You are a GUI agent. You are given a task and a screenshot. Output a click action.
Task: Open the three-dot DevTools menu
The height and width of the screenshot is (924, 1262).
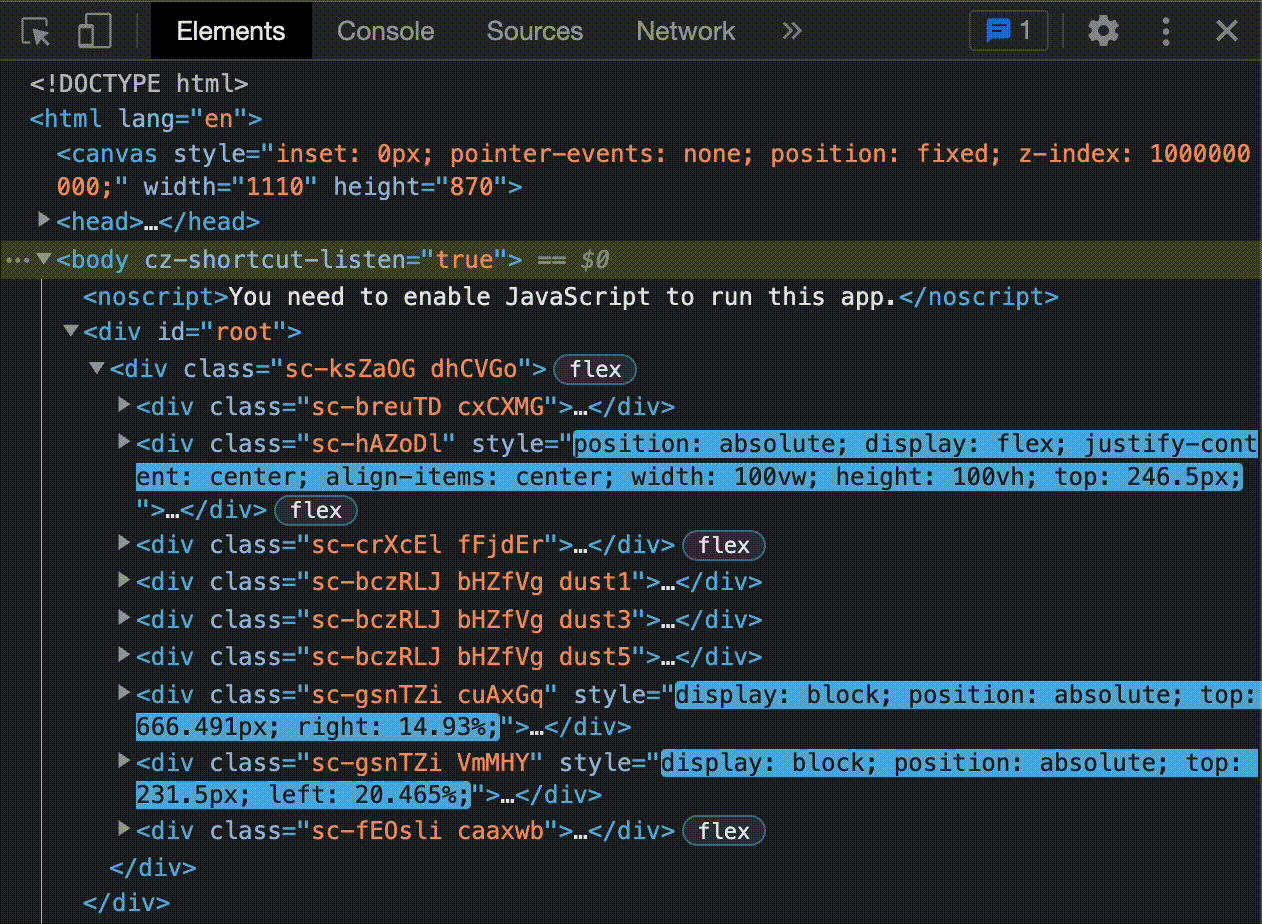pyautogui.click(x=1166, y=31)
